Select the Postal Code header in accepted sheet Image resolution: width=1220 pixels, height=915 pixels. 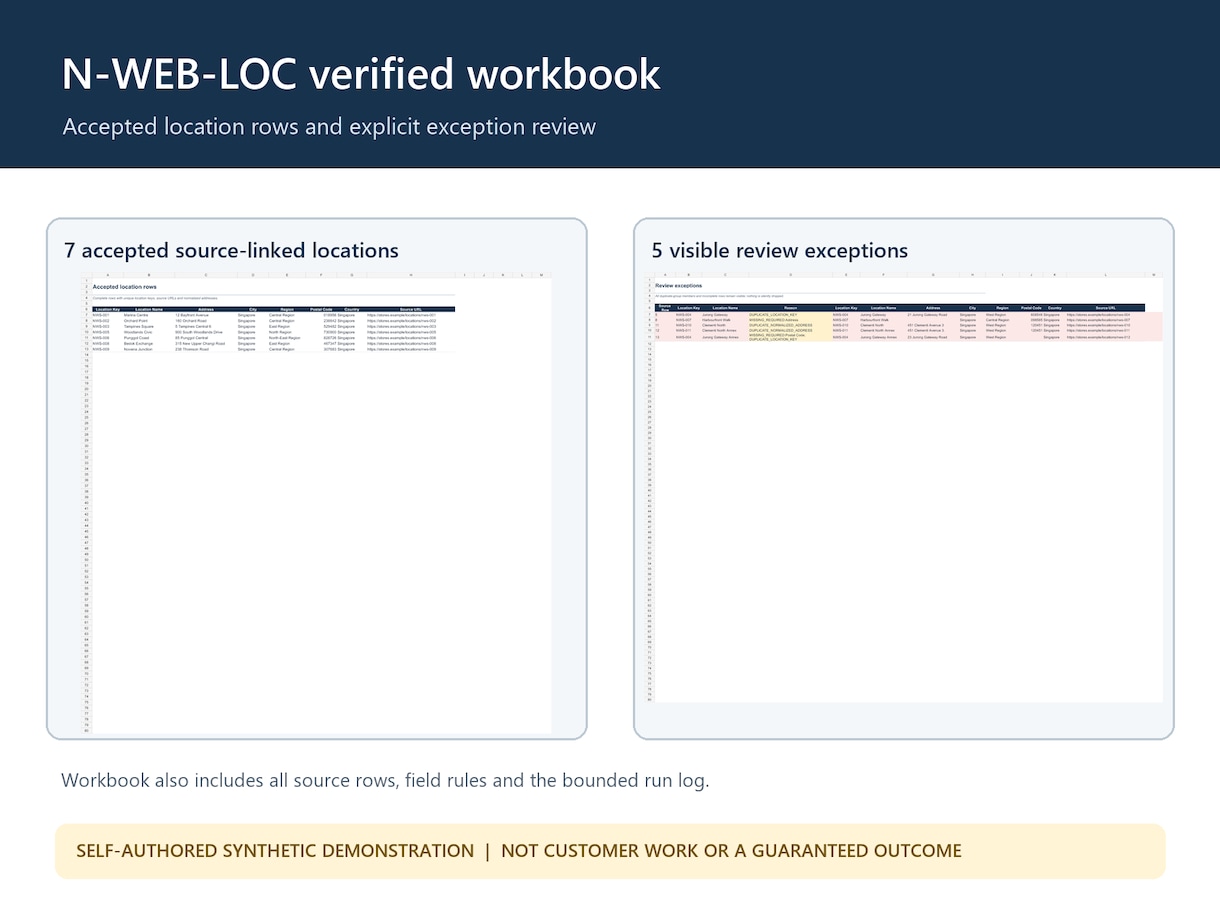[x=321, y=309]
